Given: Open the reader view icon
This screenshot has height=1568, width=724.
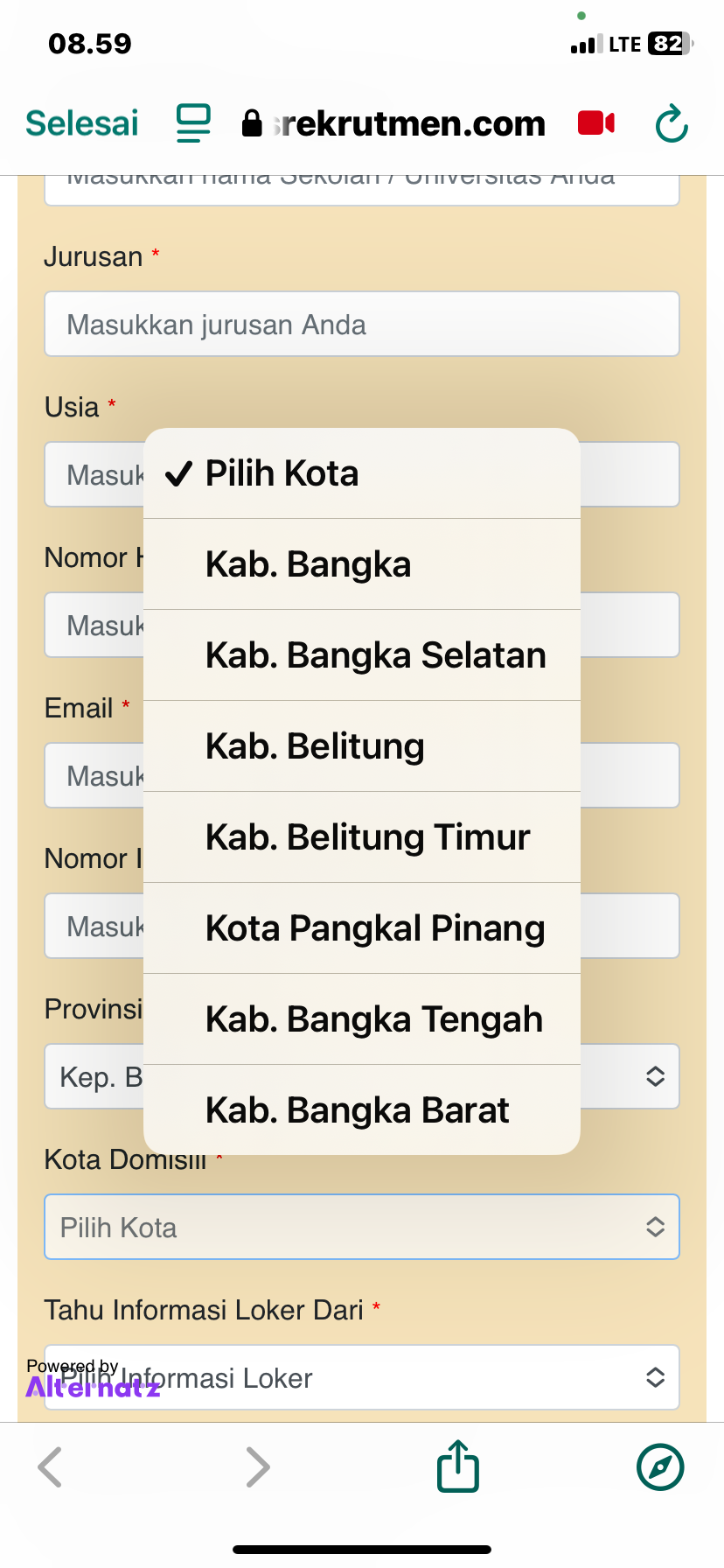Looking at the screenshot, I should tap(193, 123).
